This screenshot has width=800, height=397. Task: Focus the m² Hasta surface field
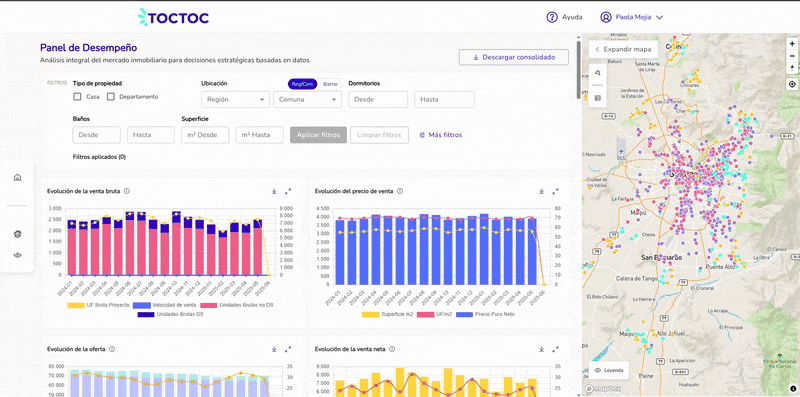click(260, 135)
